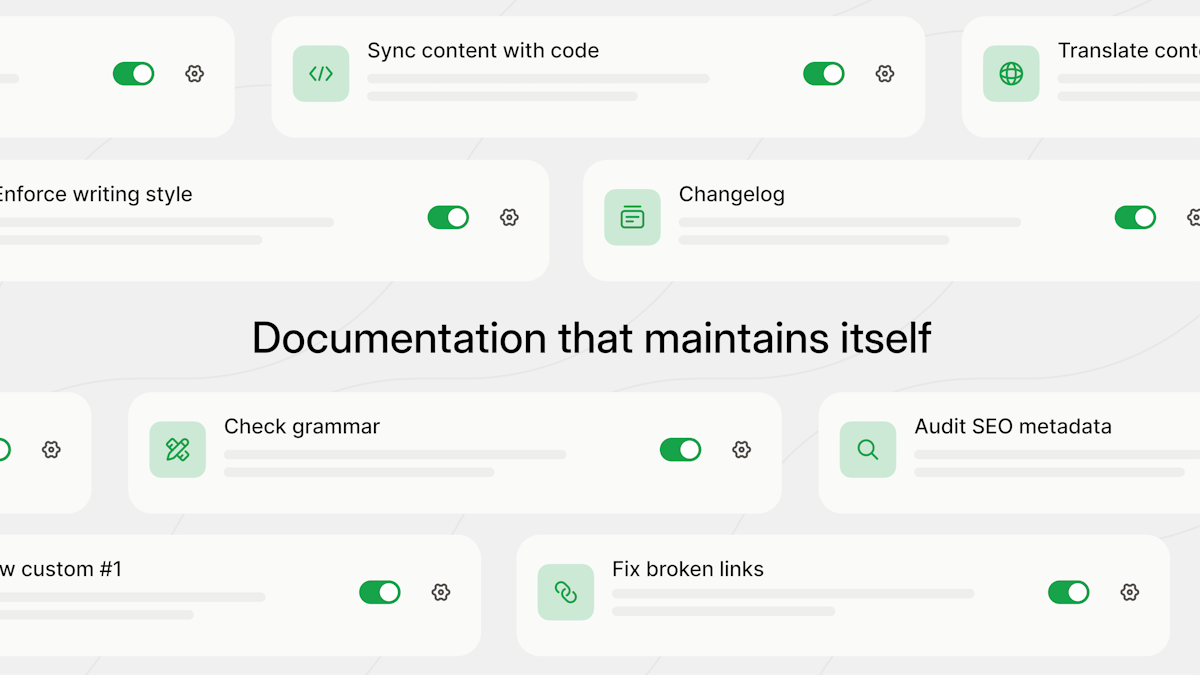
Task: Click the pencil-ruler icon for Check grammar
Action: [x=178, y=449]
